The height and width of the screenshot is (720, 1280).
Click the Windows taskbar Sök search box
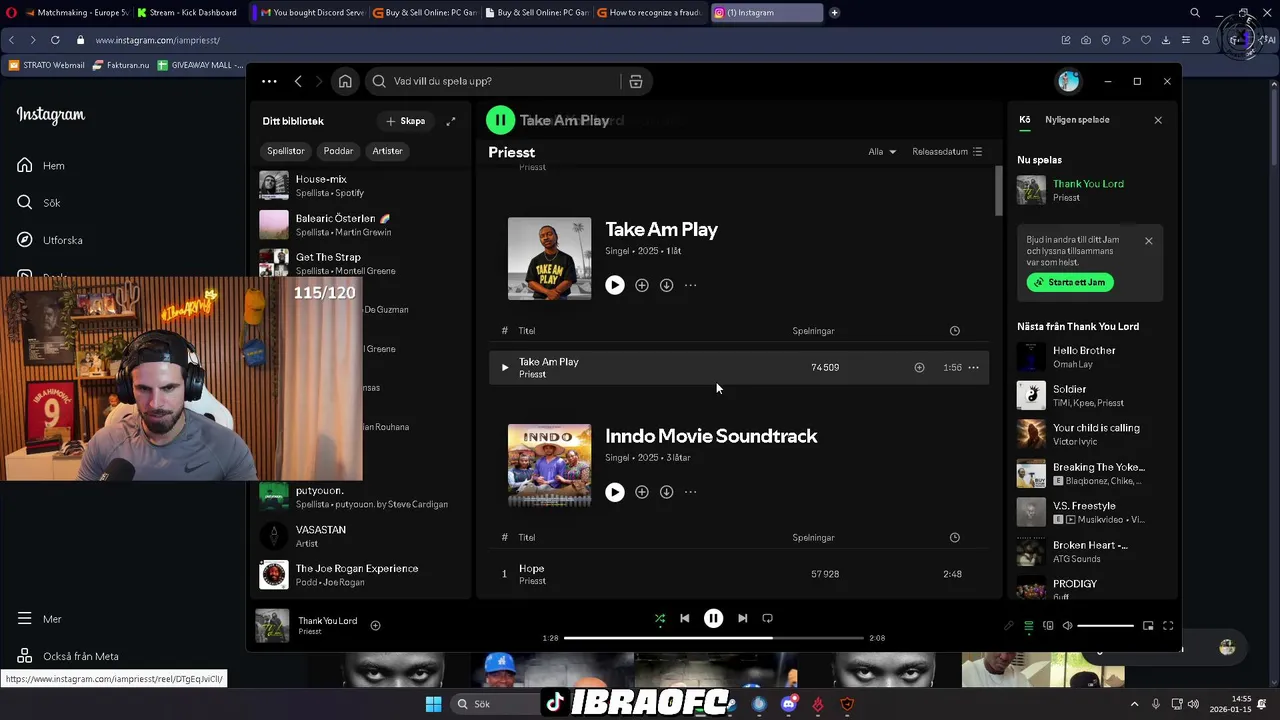[495, 704]
